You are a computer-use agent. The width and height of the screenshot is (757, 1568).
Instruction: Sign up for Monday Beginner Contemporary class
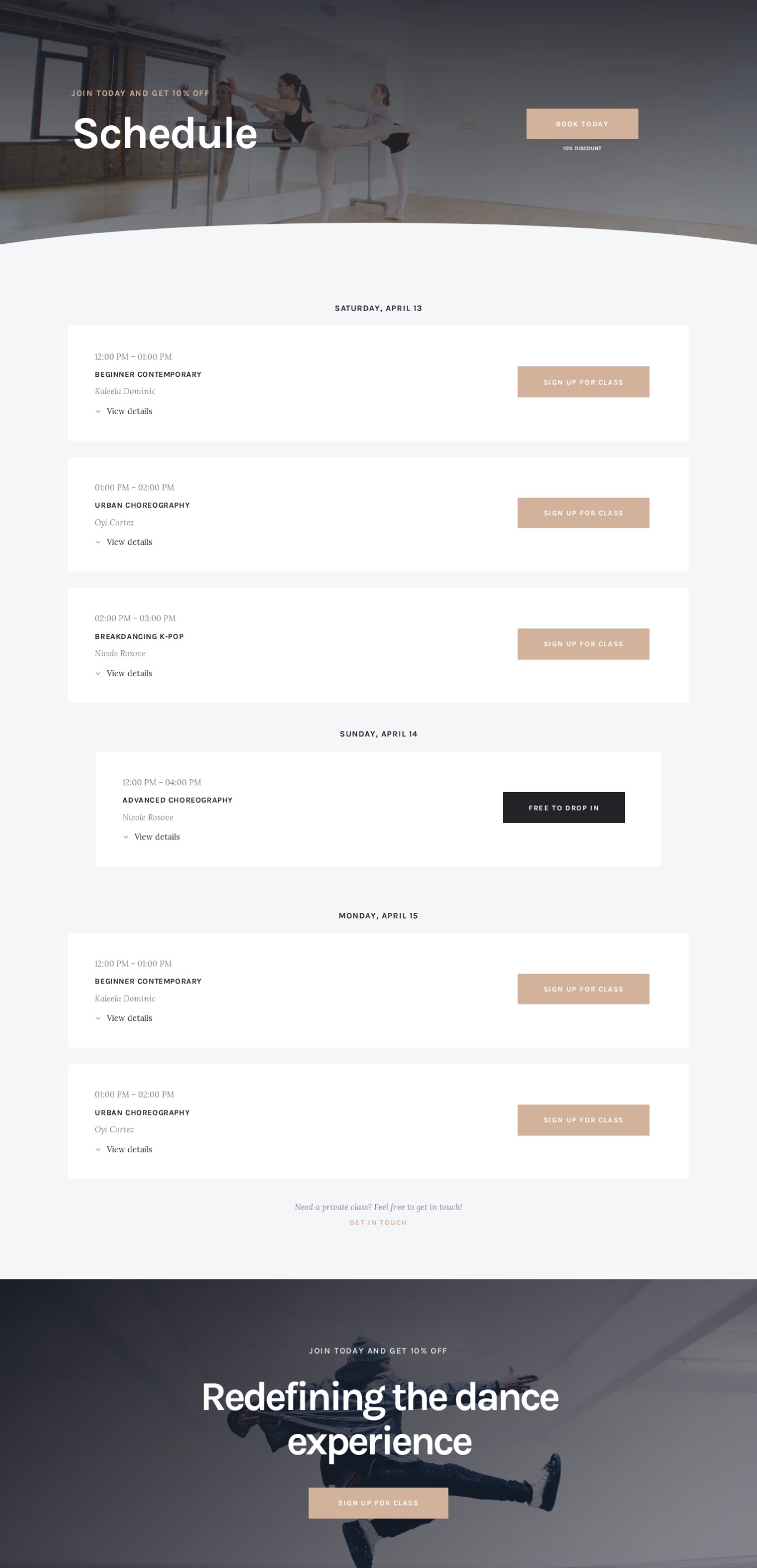583,989
